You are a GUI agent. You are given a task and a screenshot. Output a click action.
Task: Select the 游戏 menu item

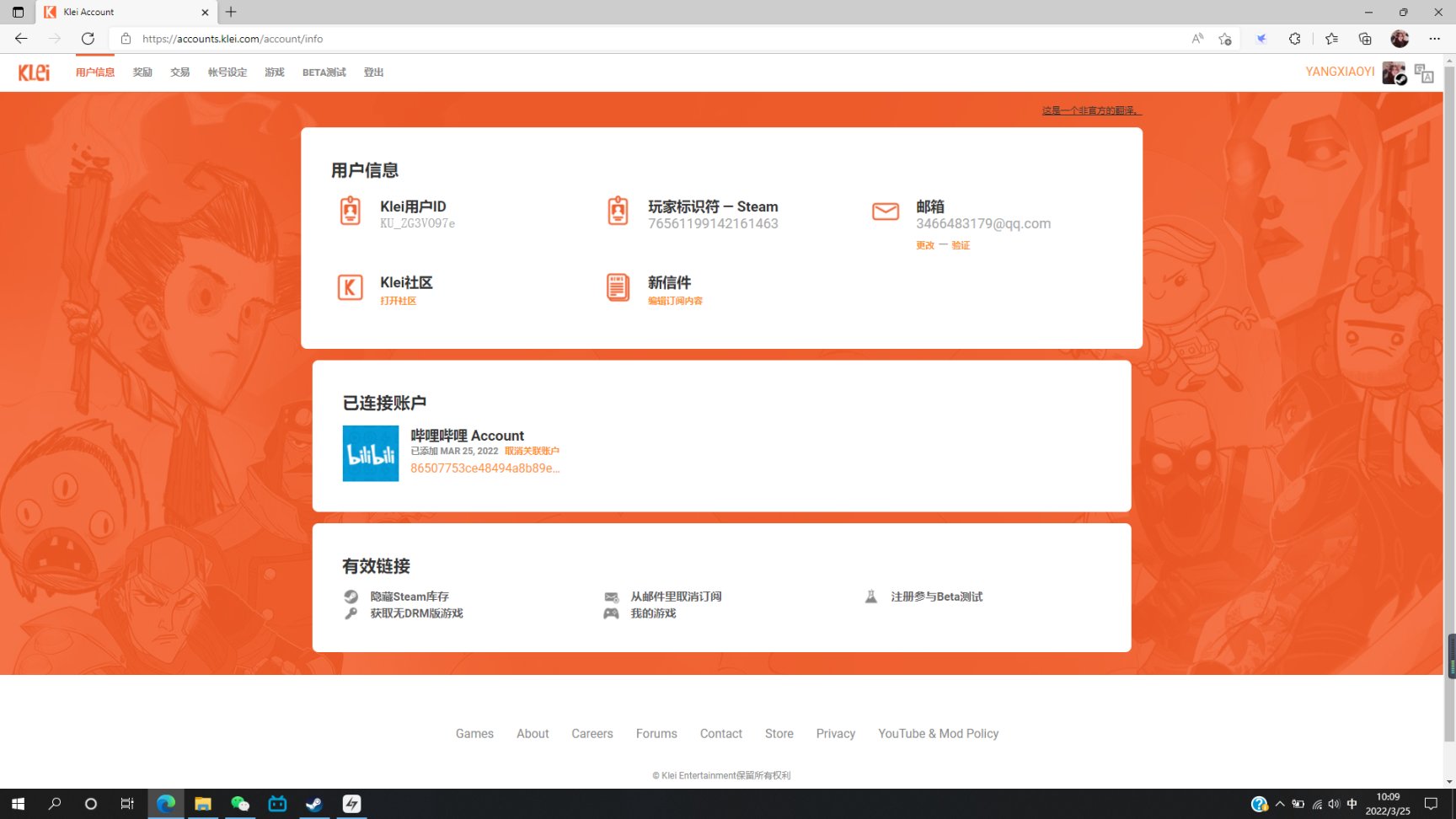pyautogui.click(x=275, y=72)
